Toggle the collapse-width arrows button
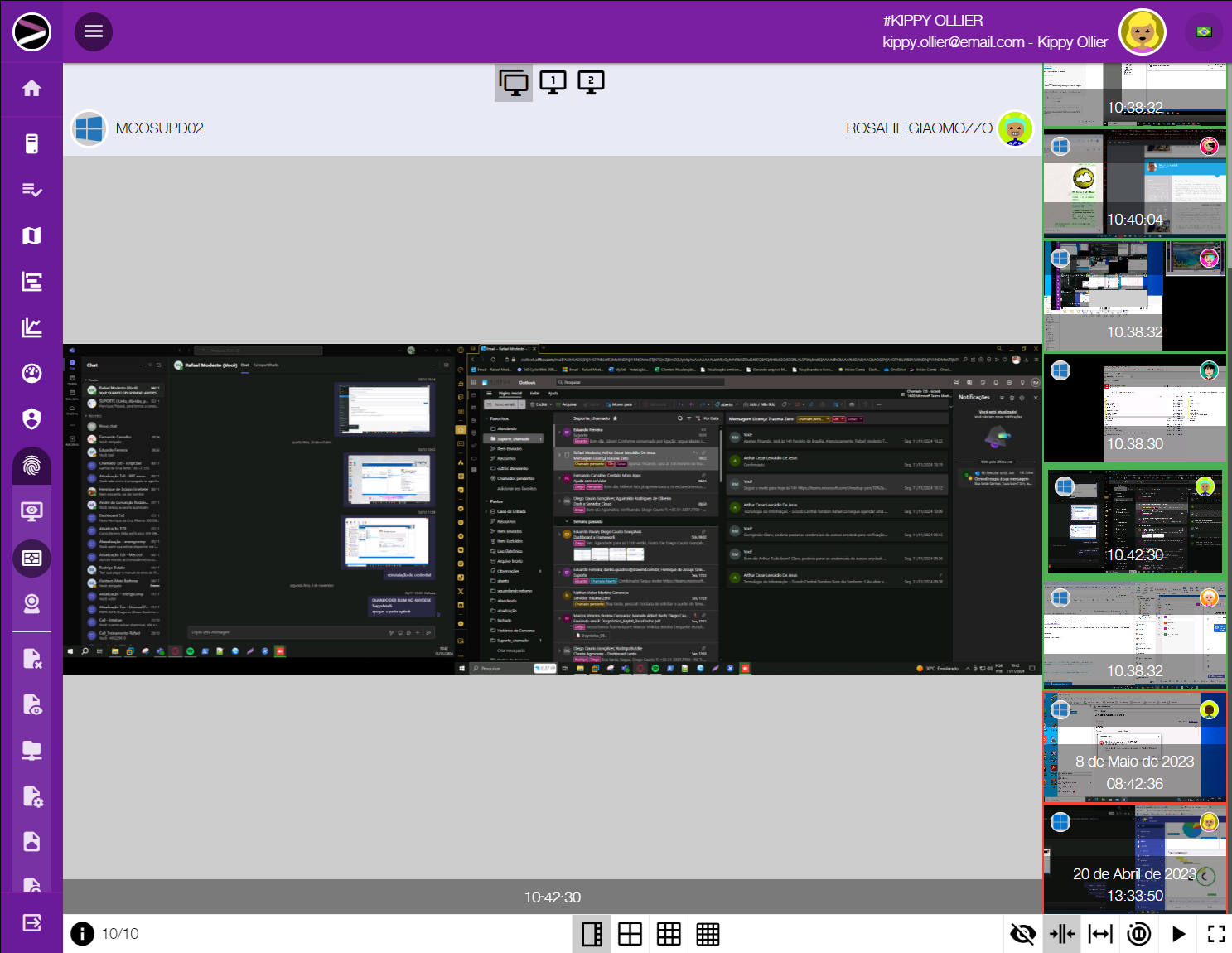The width and height of the screenshot is (1232, 953). click(x=1061, y=934)
